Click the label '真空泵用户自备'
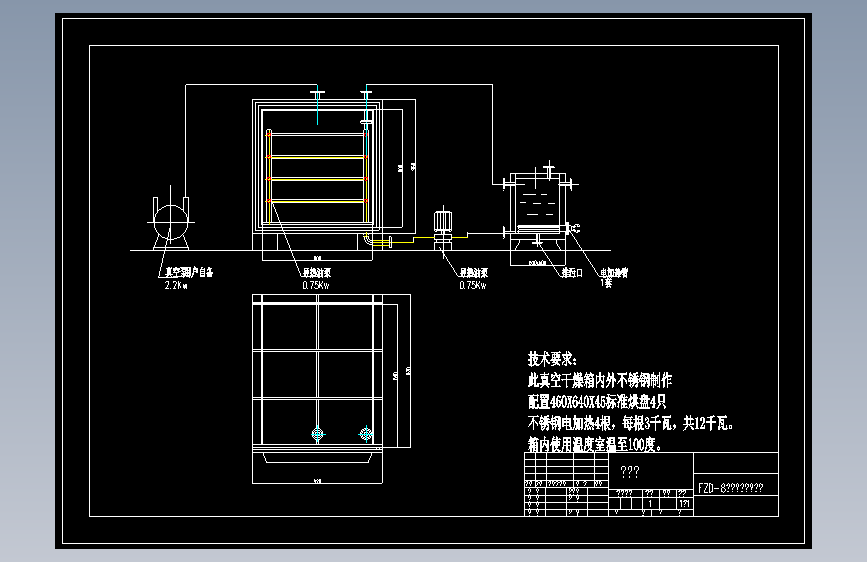867x562 pixels. 189,272
